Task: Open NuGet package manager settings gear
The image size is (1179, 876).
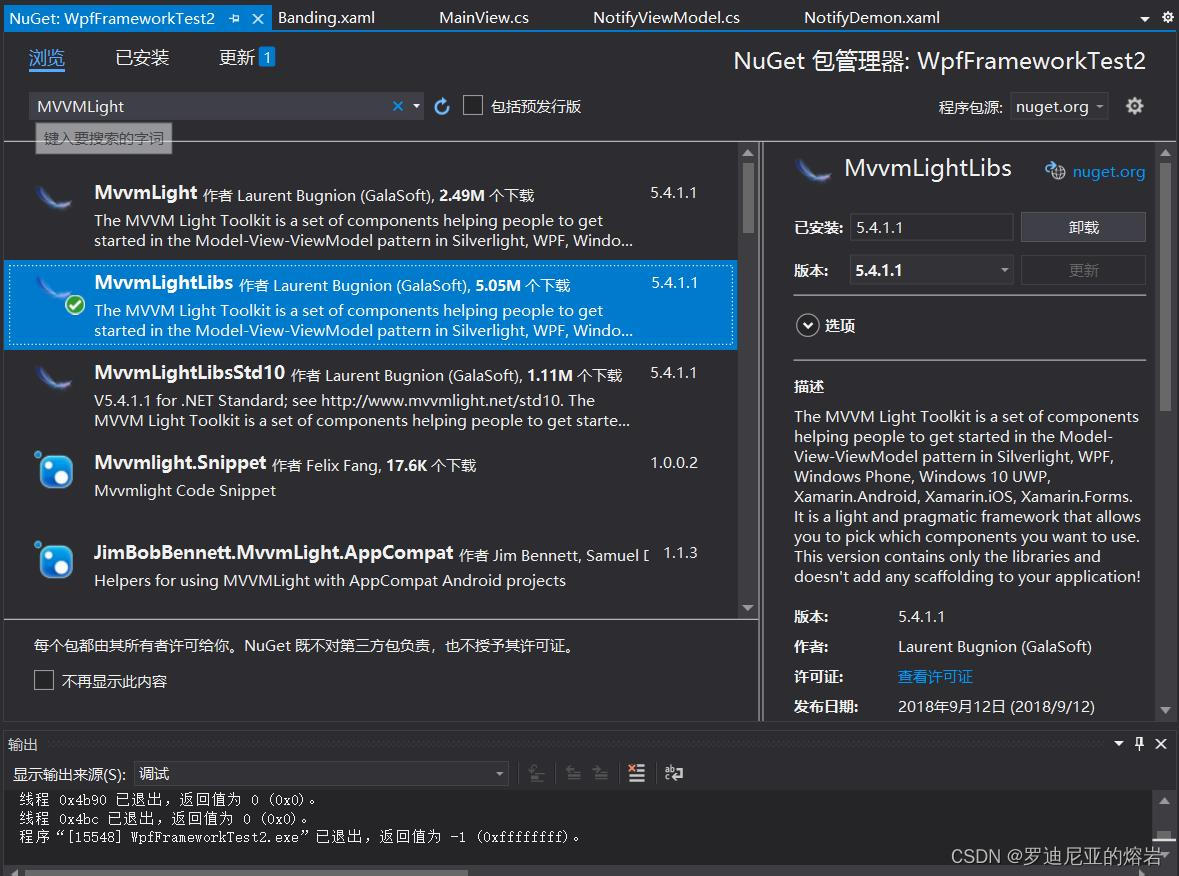Action: [x=1135, y=105]
